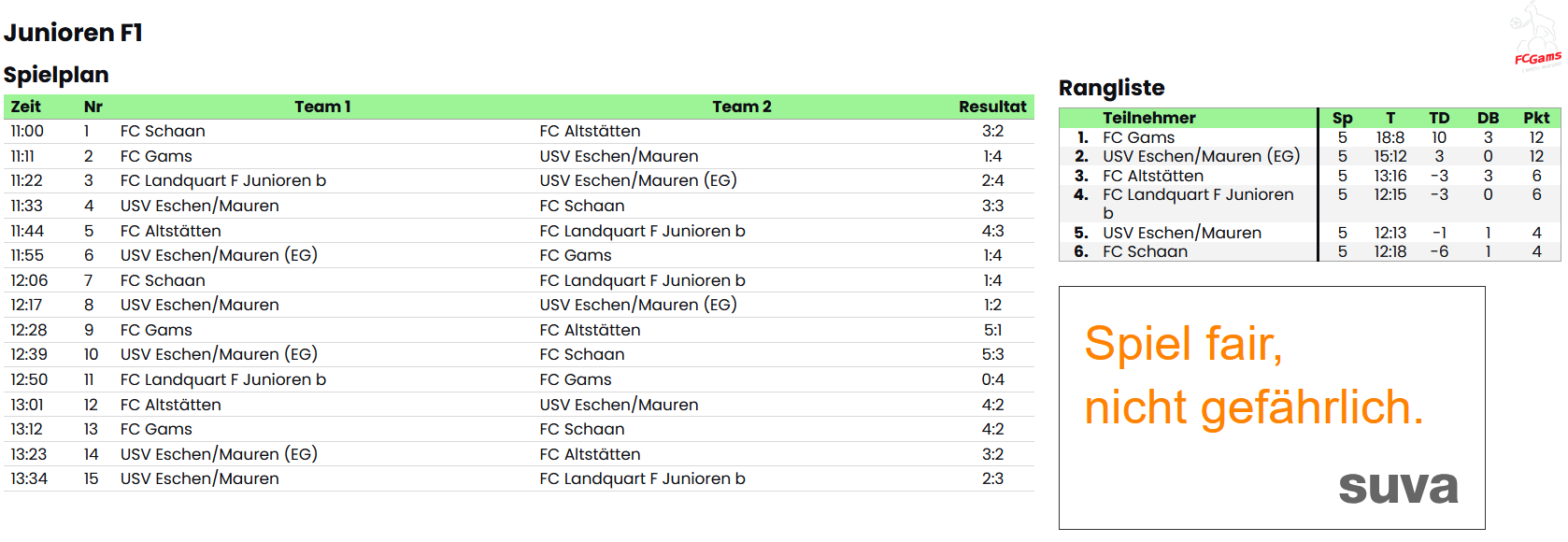This screenshot has height=542, width=1568.
Task: Click the Spielplan section heading
Action: pos(56,75)
